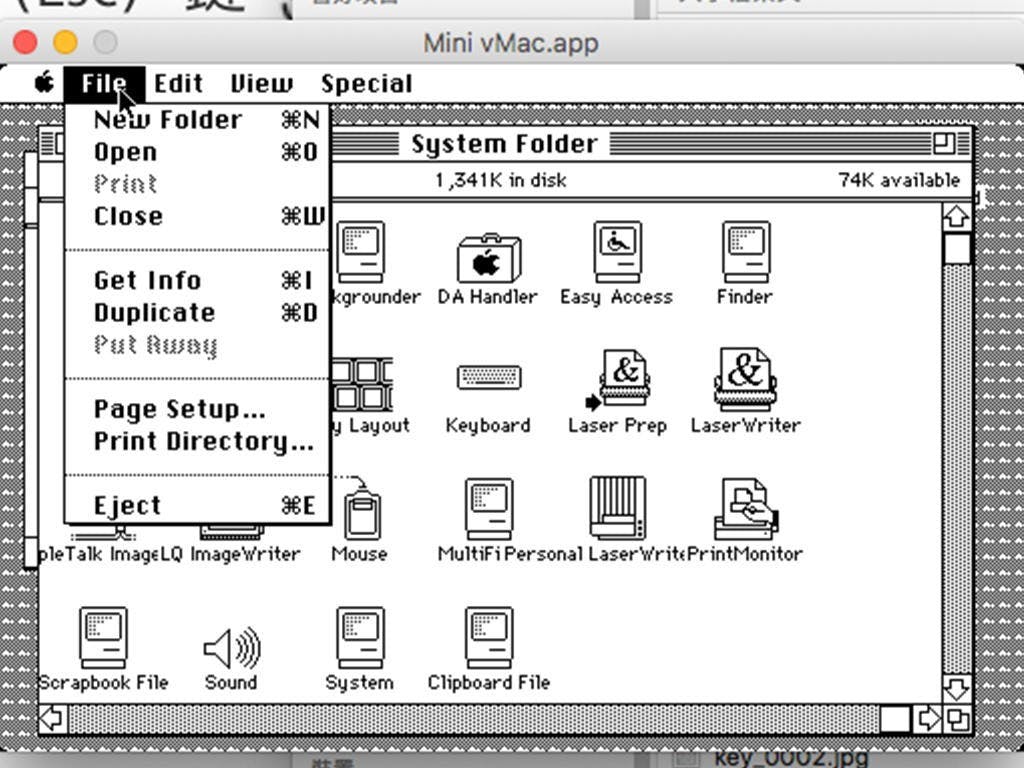
Task: Click the ImageLQ label
Action: tap(146, 554)
